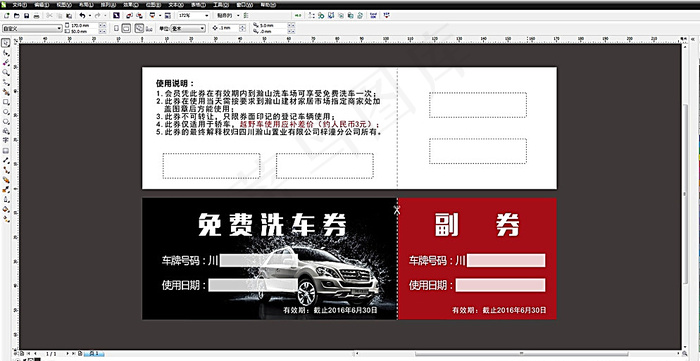Click the Print icon in the standard toolbar
700x361 pixels.
(37, 16)
